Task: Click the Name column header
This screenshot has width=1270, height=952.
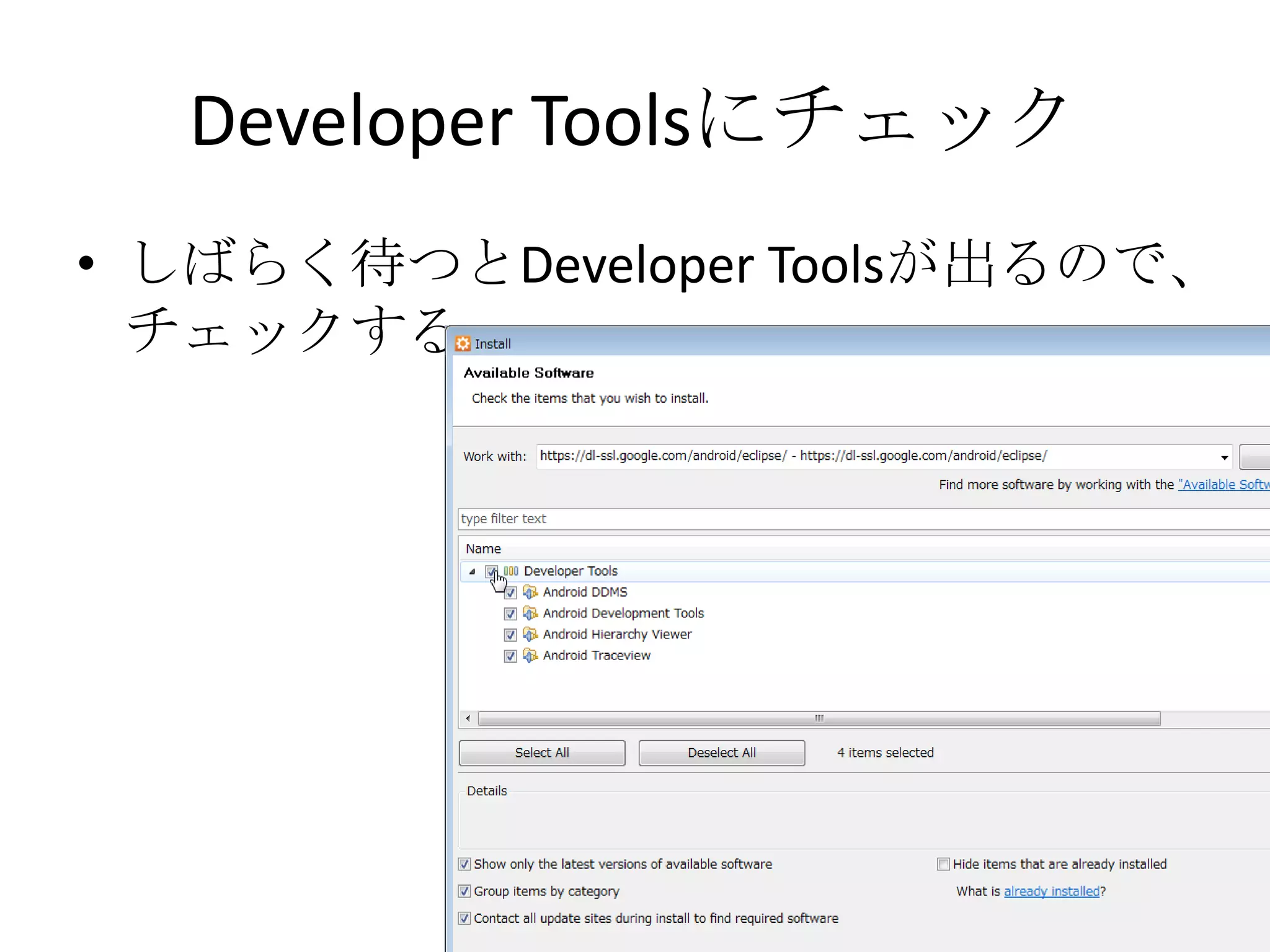Action: pyautogui.click(x=864, y=549)
